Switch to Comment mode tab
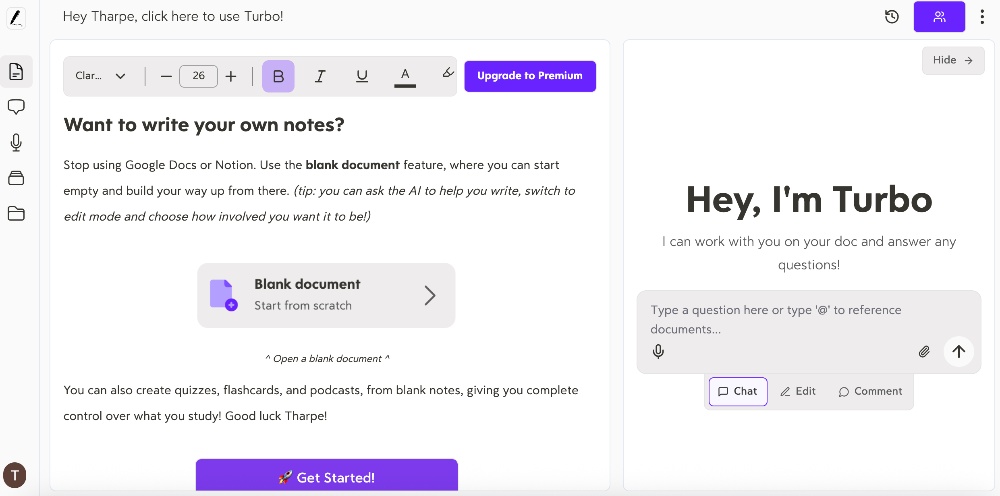 (x=870, y=391)
